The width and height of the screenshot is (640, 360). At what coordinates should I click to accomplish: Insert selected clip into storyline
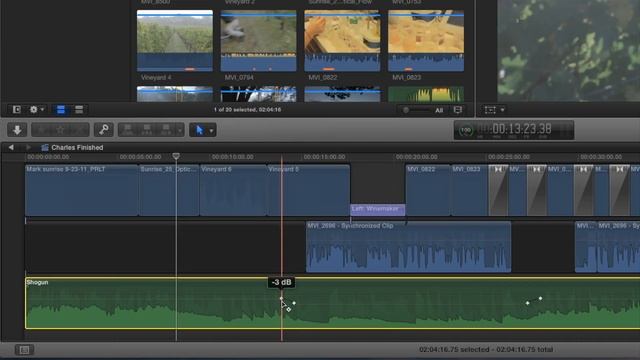(x=147, y=130)
